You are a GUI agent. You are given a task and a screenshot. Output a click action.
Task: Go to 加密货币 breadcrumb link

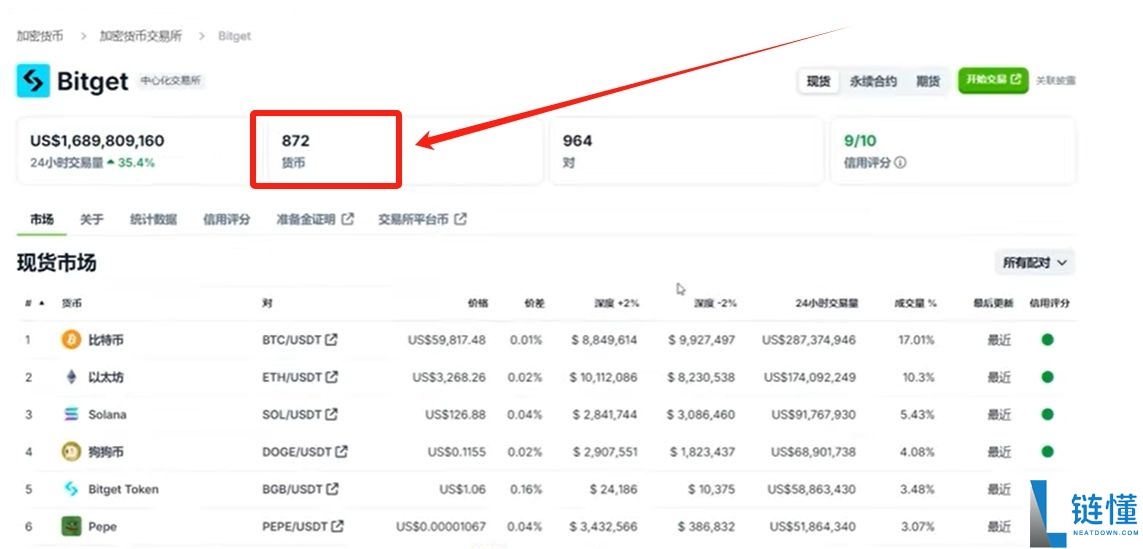pyautogui.click(x=40, y=36)
